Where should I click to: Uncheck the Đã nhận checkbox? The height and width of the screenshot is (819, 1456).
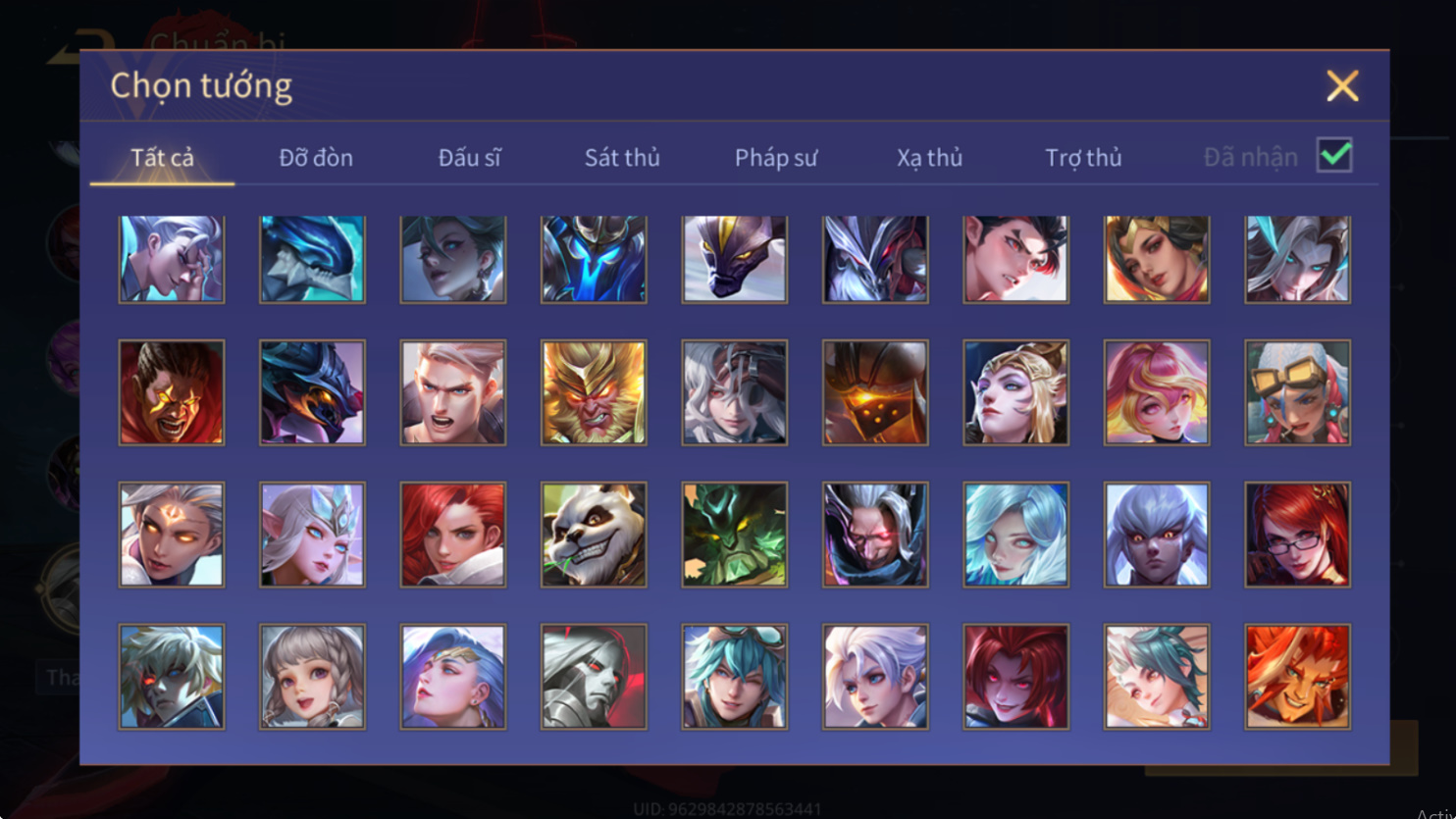coord(1334,155)
